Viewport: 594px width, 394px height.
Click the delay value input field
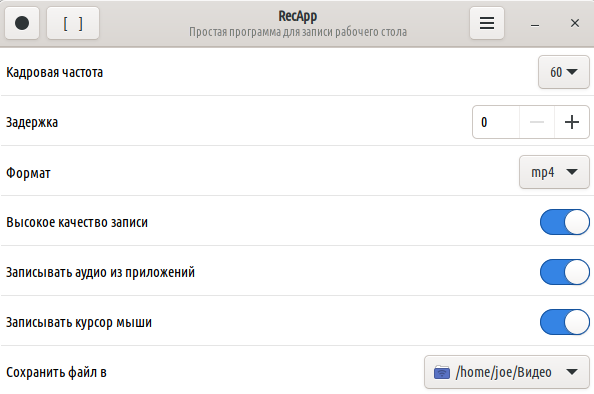(496, 122)
